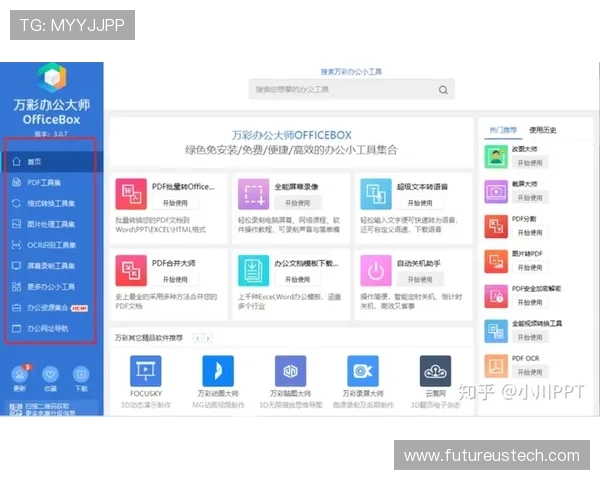Click the 收藏 heart favorites icon

(x=50, y=374)
